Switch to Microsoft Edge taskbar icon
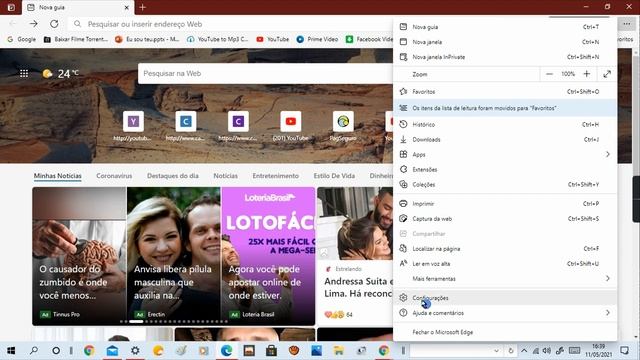The height and width of the screenshot is (360, 640). pyautogui.click(x=227, y=351)
